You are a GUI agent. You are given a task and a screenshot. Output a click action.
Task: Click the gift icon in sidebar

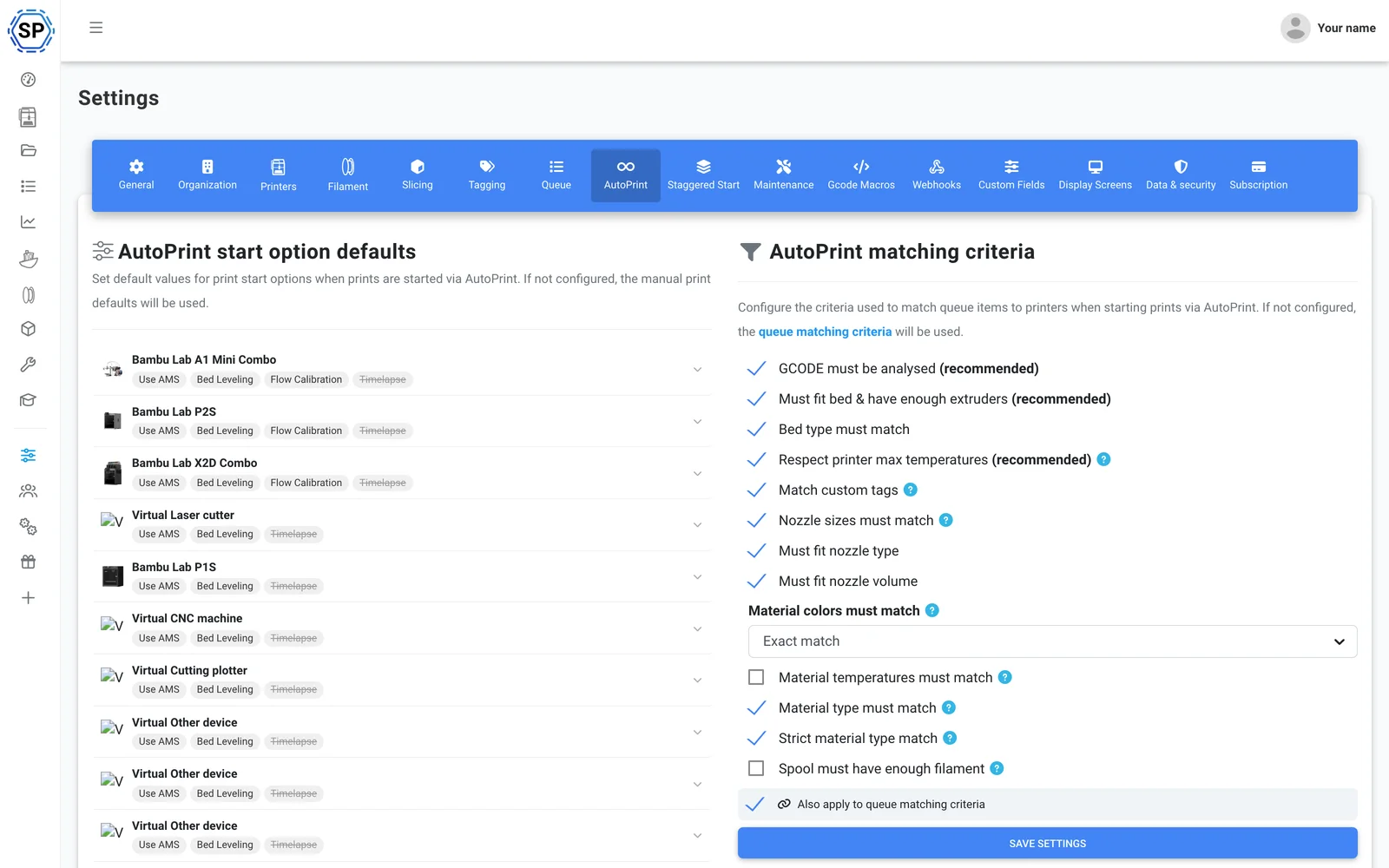pyautogui.click(x=29, y=562)
